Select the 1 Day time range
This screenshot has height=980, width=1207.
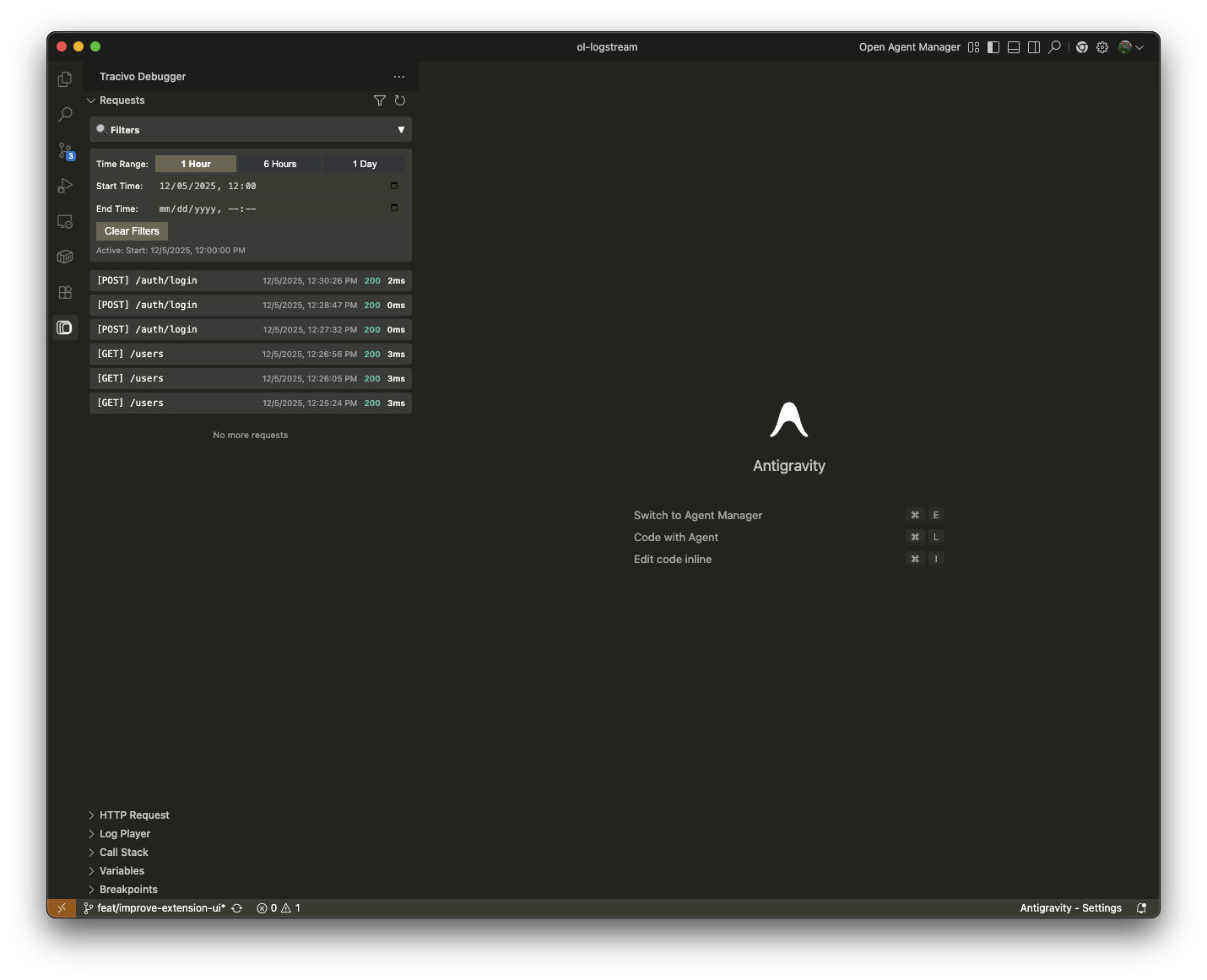pyautogui.click(x=365, y=164)
